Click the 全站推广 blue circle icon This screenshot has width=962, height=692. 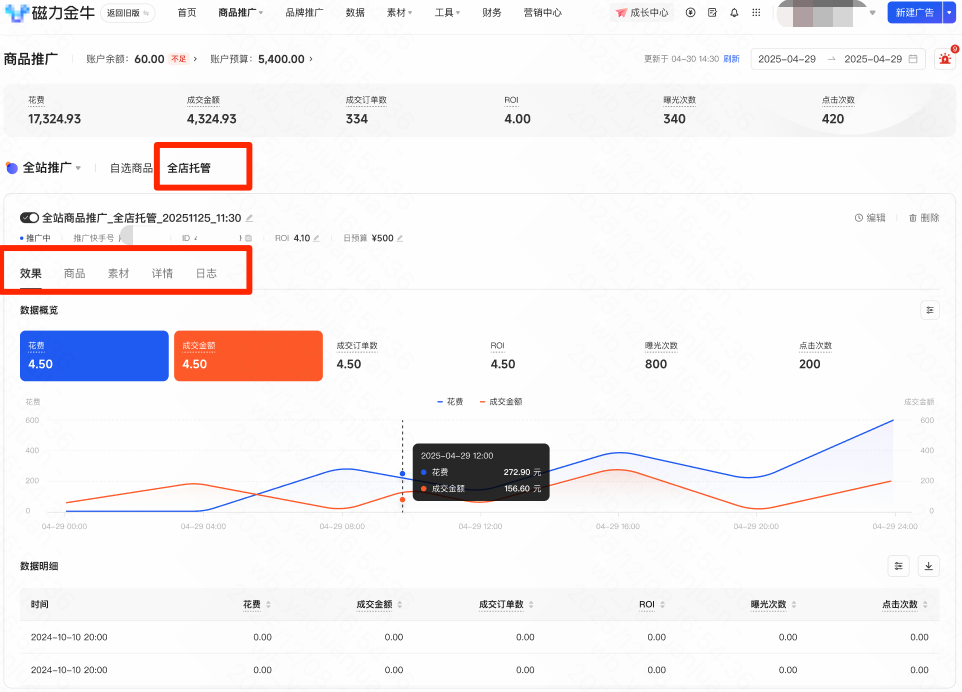click(x=12, y=167)
